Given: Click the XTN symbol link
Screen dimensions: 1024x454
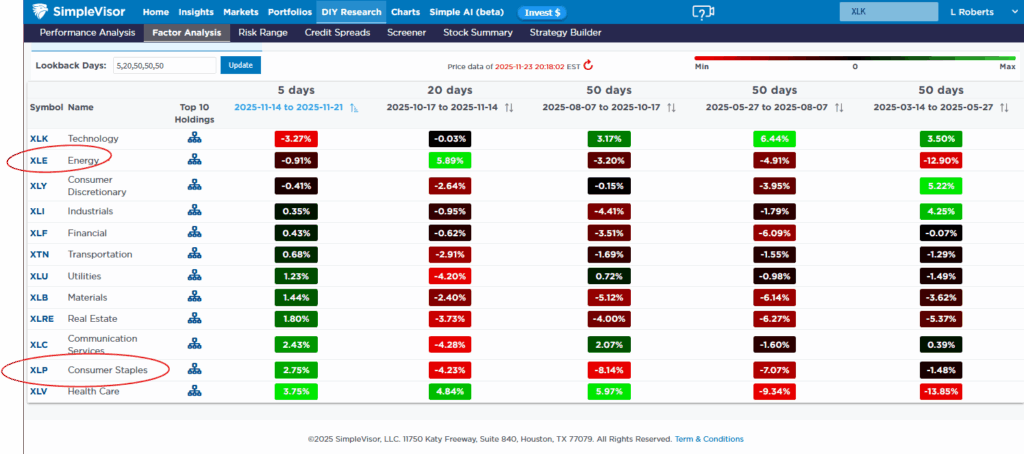Looking at the screenshot, I should (39, 254).
